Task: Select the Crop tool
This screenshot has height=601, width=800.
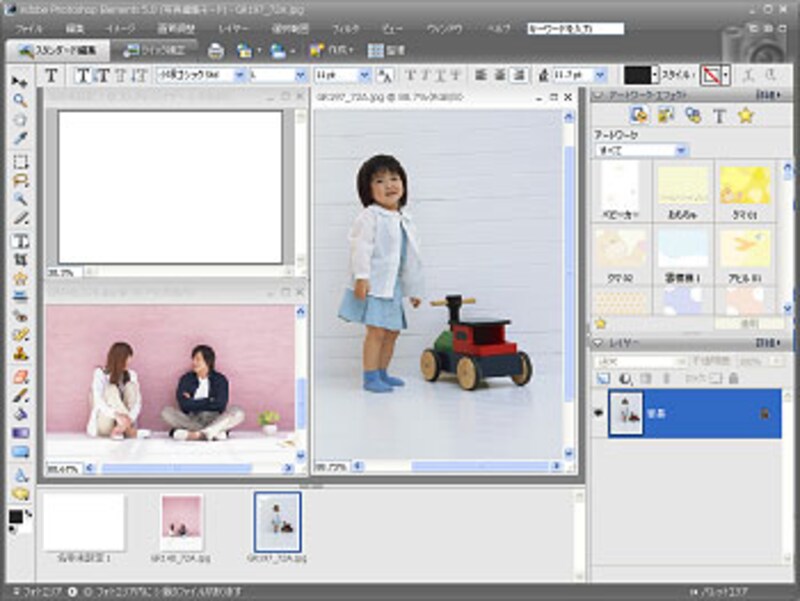Action: [19, 260]
